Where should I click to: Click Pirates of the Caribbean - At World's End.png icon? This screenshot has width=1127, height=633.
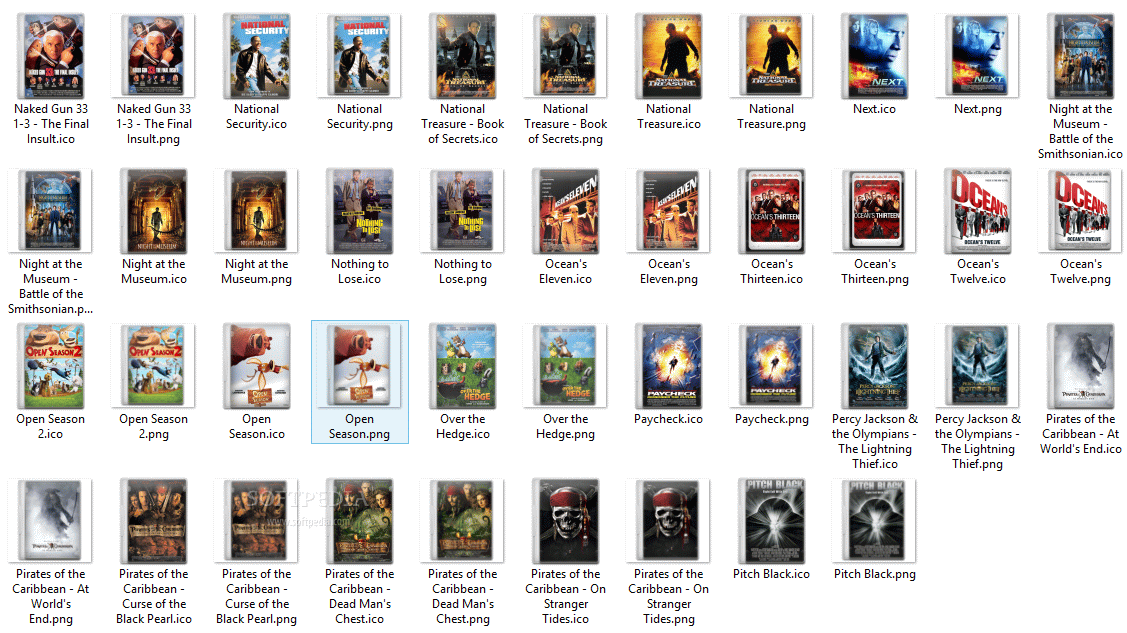coord(50,521)
